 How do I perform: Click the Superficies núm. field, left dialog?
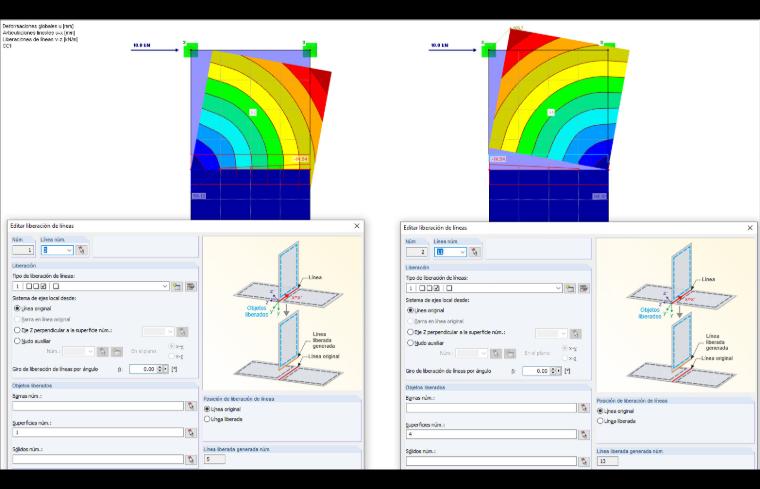click(x=98, y=432)
